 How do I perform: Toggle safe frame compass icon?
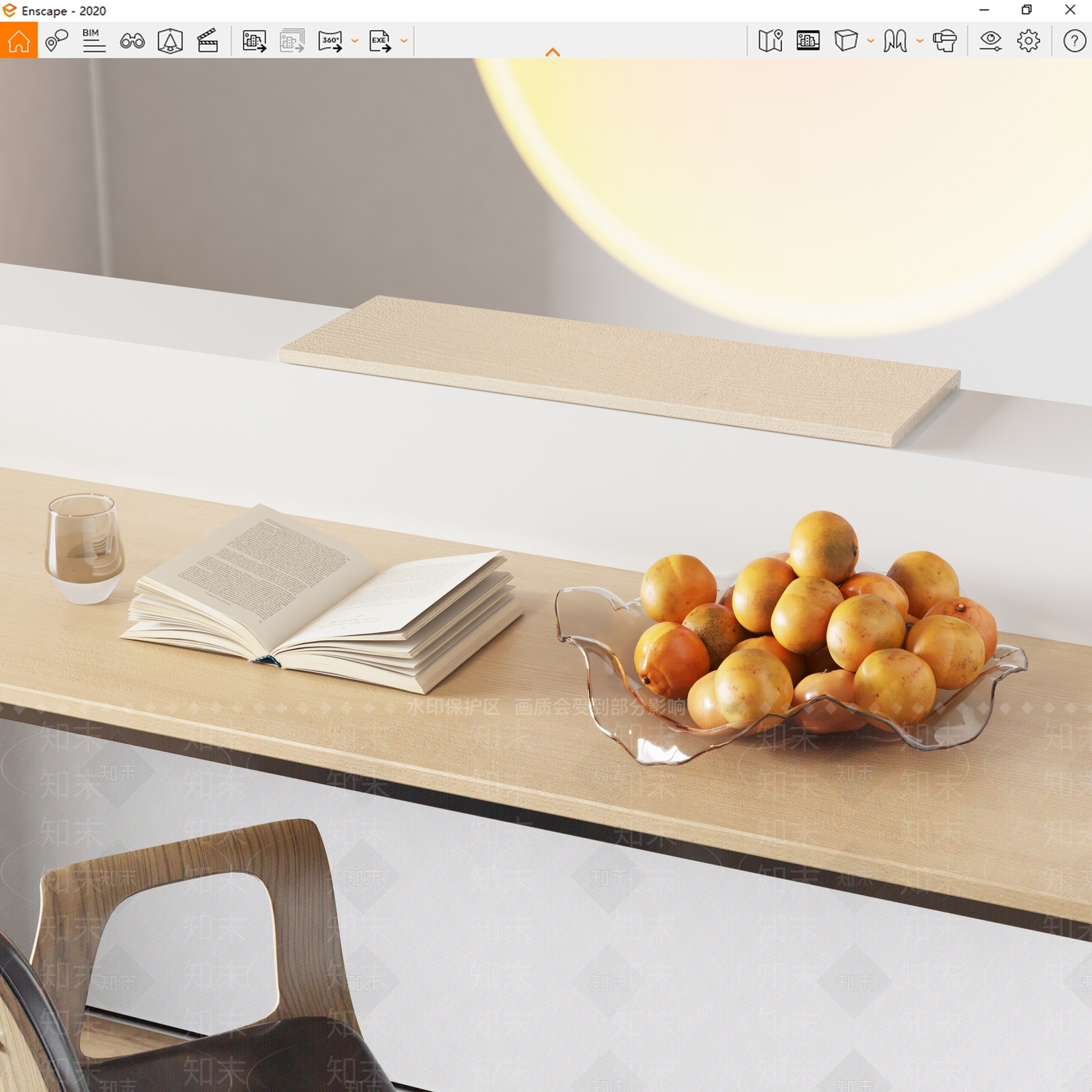tap(170, 41)
